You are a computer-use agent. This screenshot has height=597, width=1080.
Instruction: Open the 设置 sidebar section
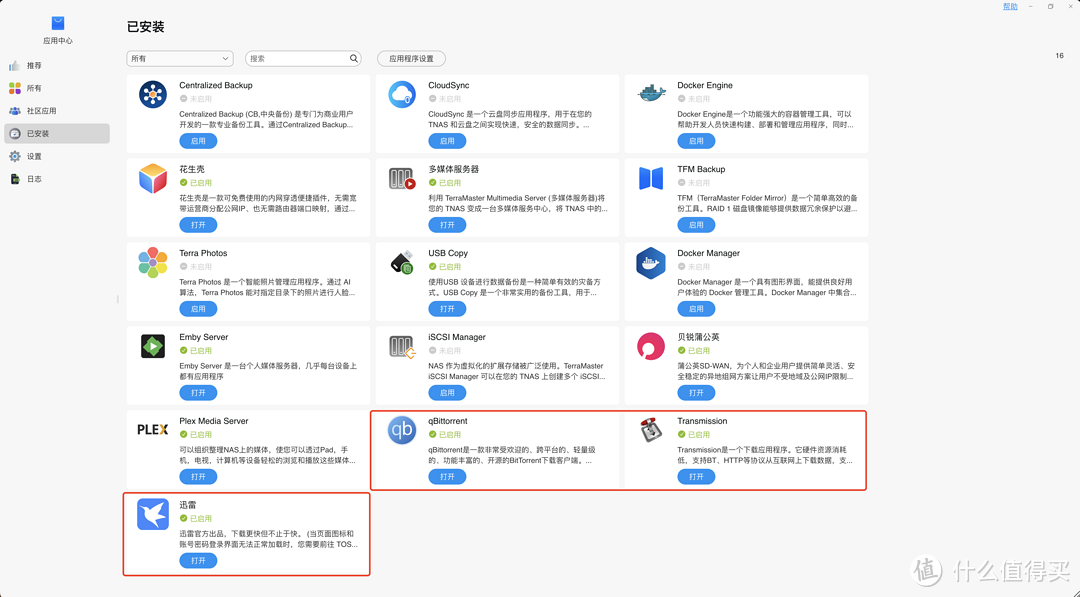point(35,155)
